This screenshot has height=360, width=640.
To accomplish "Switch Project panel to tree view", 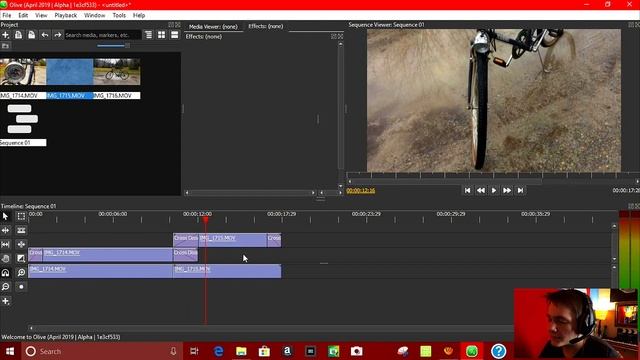I will click(x=149, y=35).
